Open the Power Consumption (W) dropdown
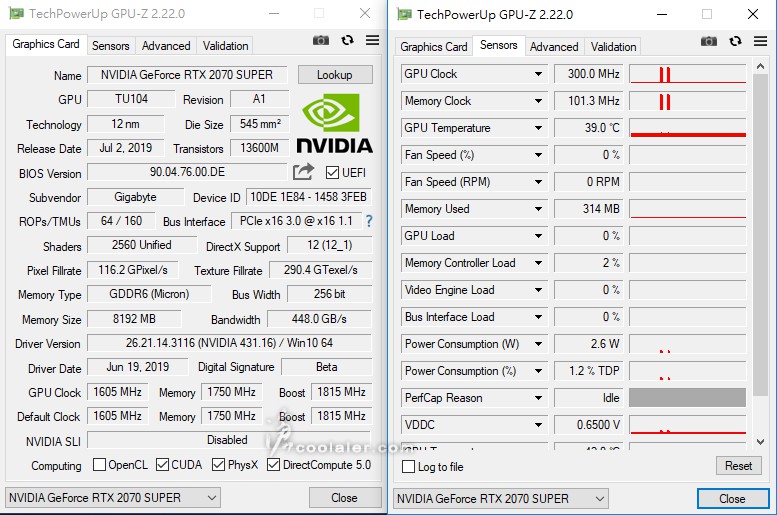Viewport: 777px width, 515px height. pyautogui.click(x=538, y=344)
